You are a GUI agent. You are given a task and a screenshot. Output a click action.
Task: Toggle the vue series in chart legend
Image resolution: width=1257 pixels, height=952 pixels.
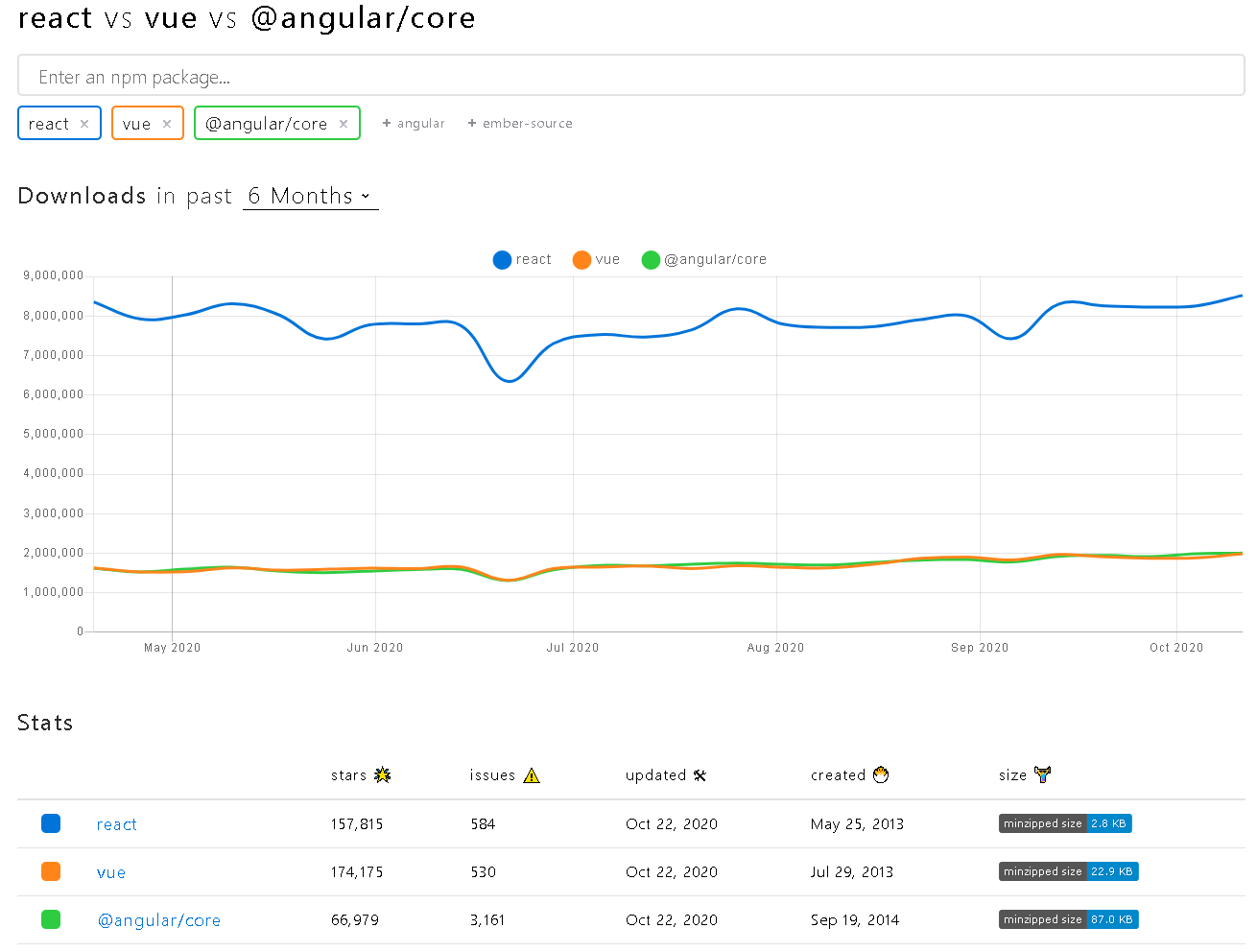pos(596,259)
